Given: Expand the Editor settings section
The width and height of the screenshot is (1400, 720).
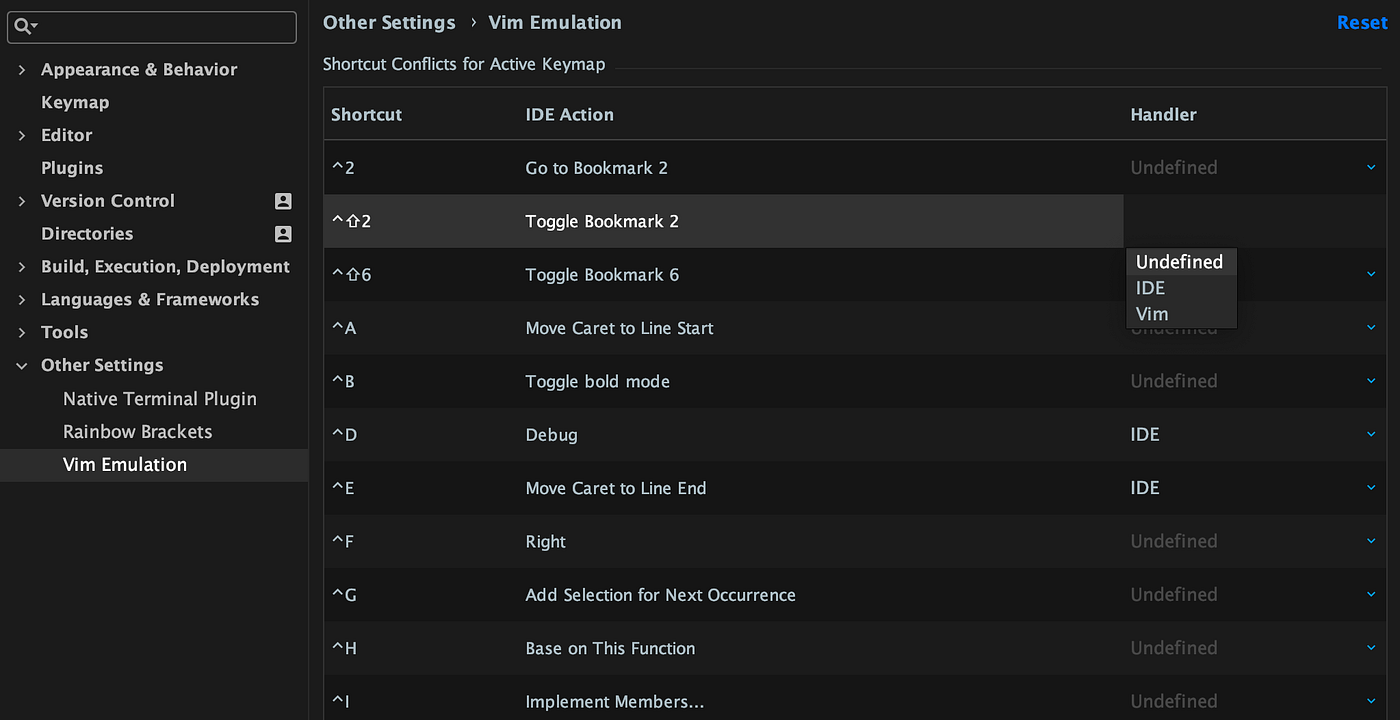Looking at the screenshot, I should pos(22,135).
